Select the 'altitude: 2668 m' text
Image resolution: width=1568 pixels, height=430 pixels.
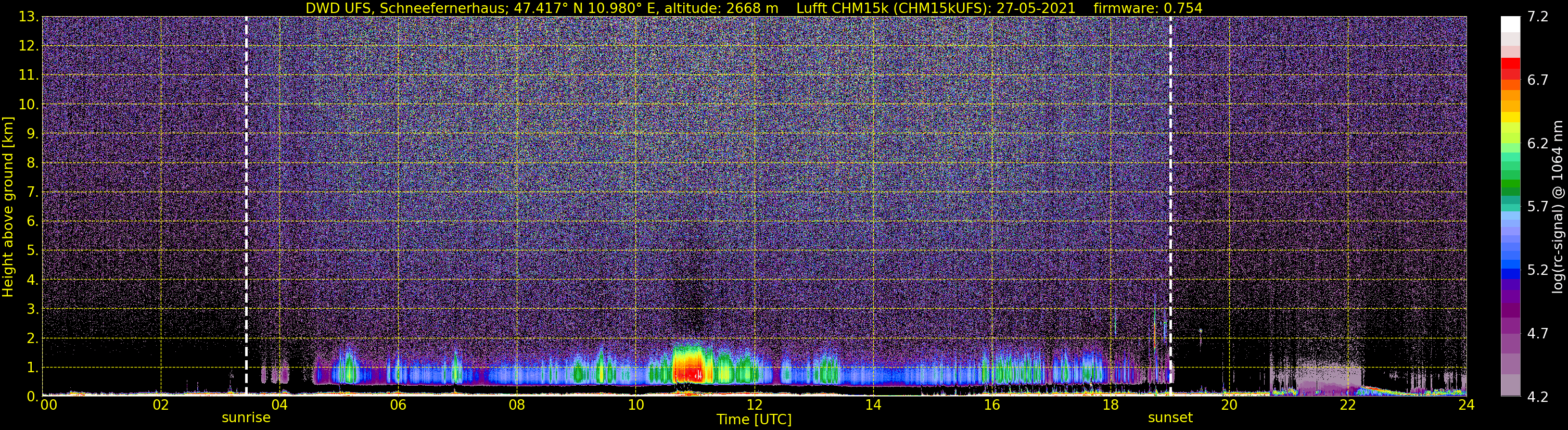(721, 8)
